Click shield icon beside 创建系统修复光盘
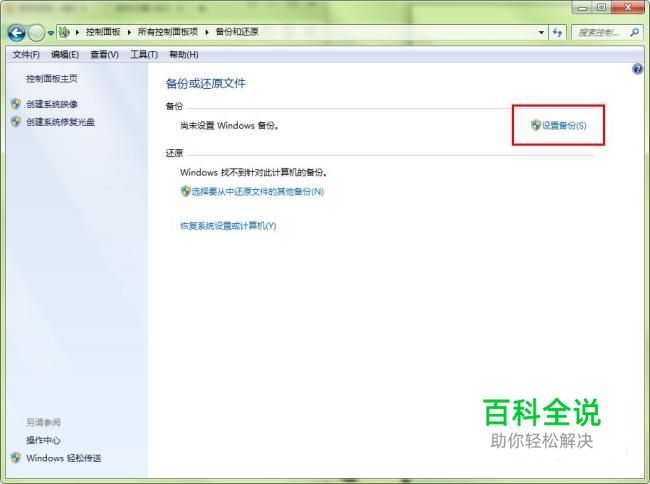This screenshot has height=484, width=650. [16, 121]
